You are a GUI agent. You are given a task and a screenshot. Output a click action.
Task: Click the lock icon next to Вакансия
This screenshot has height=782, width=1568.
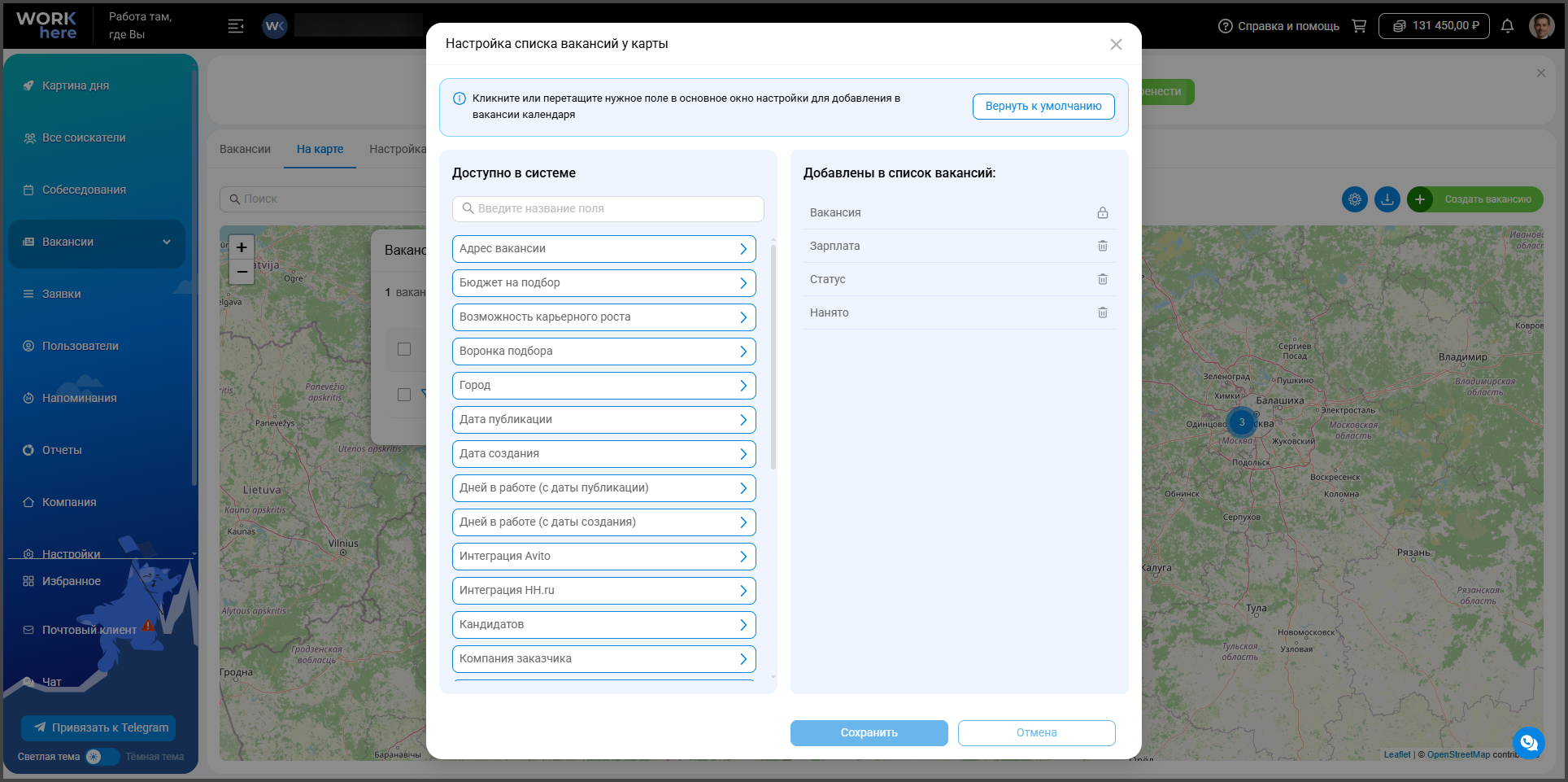coord(1103,212)
